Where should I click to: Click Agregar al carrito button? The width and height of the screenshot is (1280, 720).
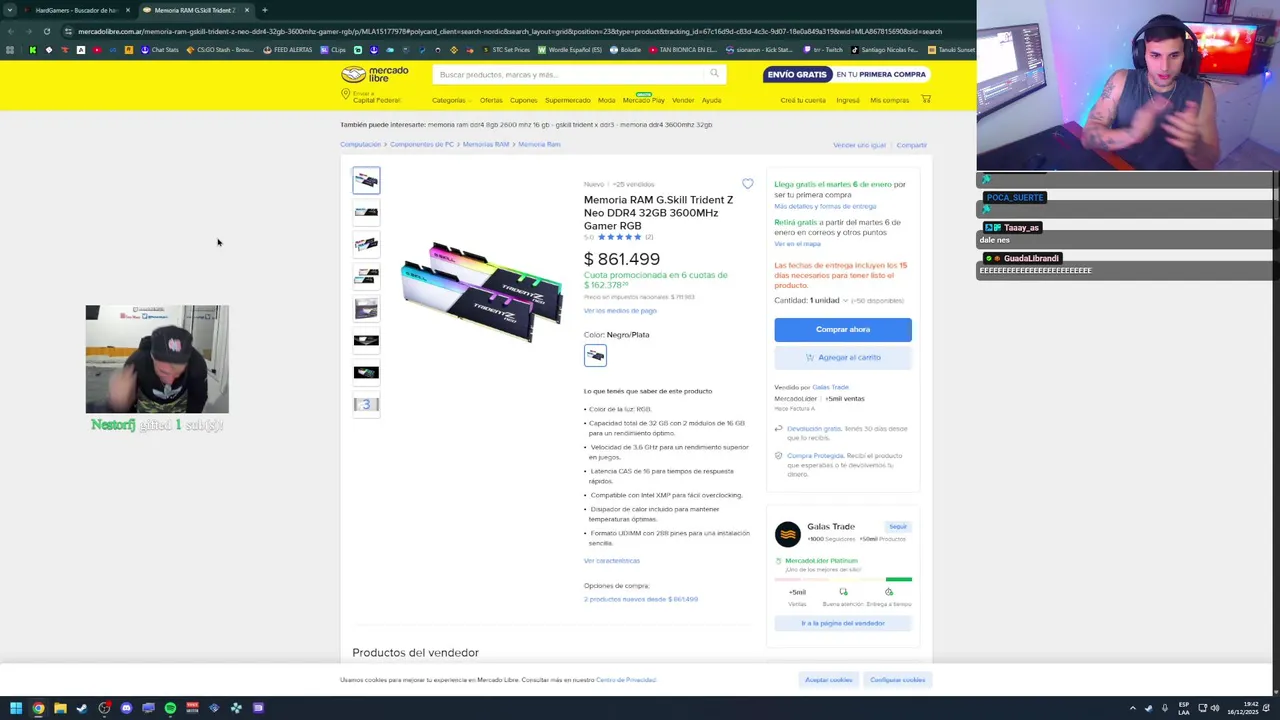point(843,357)
